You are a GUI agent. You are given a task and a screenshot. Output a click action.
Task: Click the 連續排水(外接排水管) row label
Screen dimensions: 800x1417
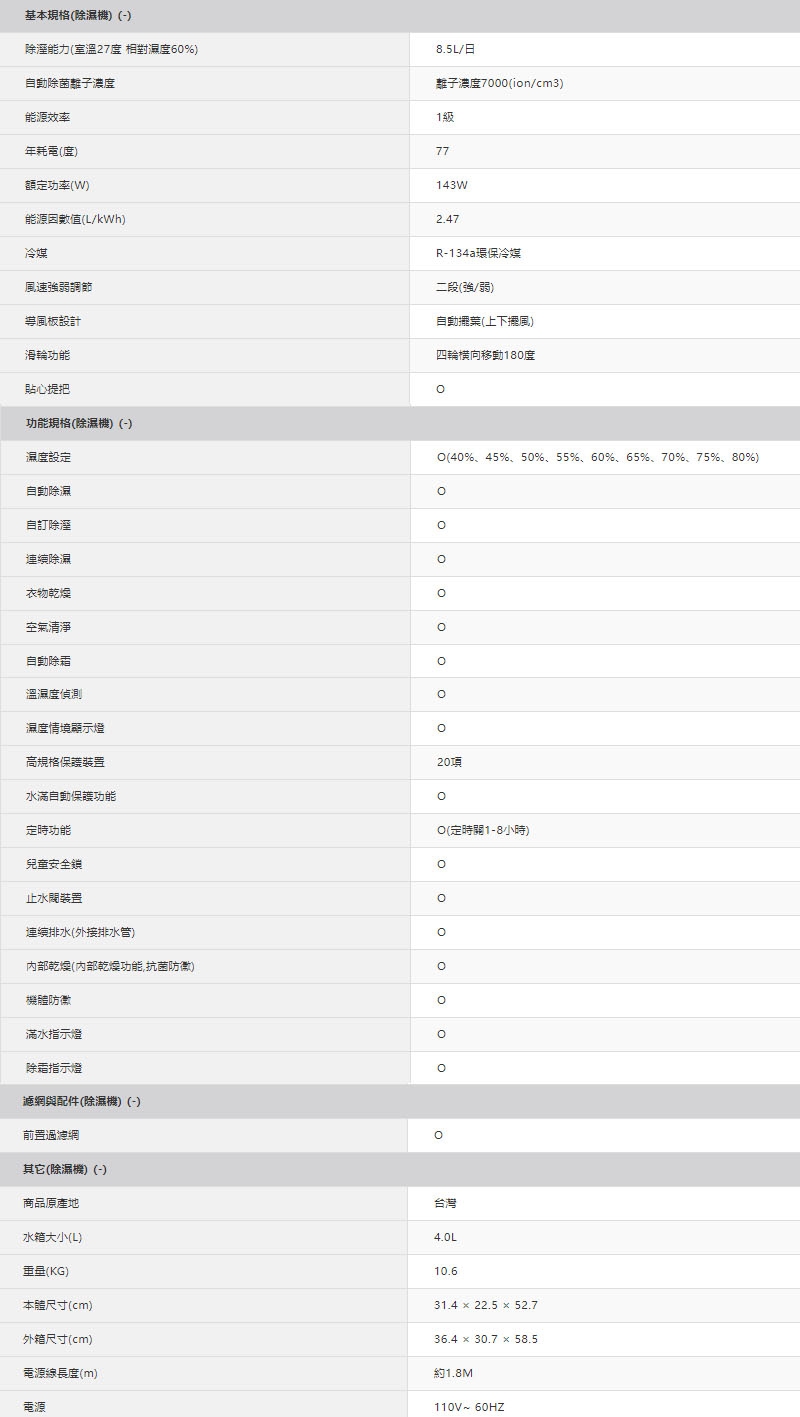coord(80,932)
